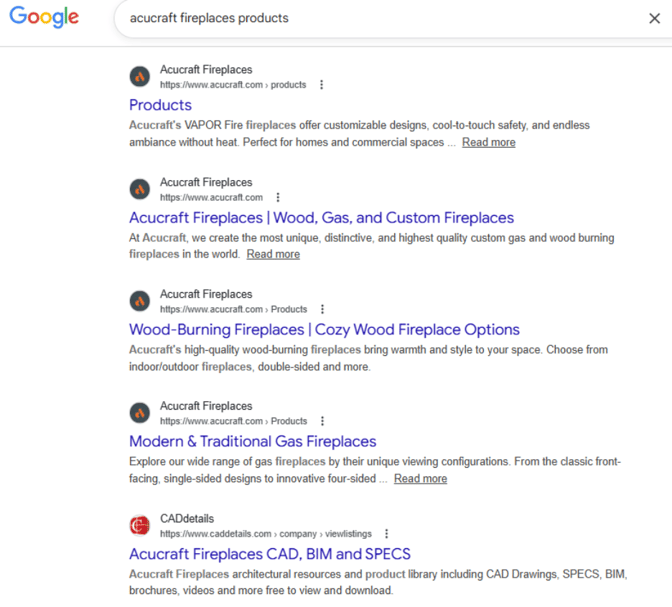Click into the Google search input field

pos(380,18)
